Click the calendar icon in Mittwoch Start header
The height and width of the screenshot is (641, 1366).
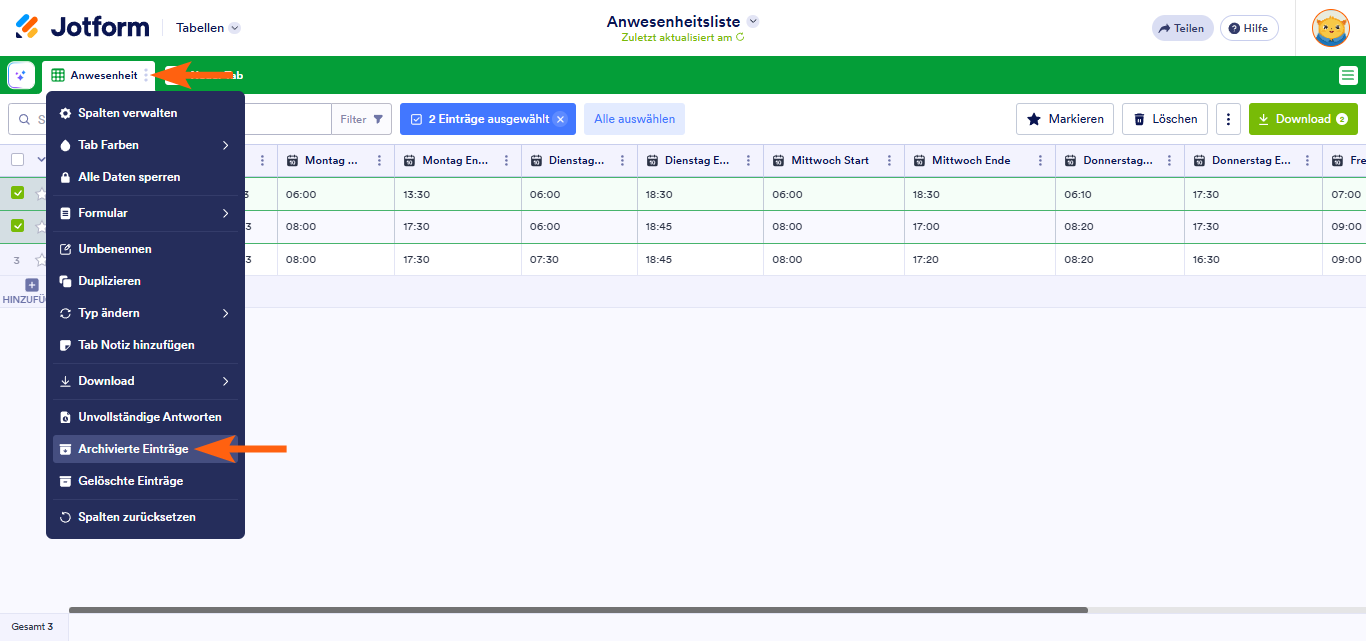tap(779, 160)
